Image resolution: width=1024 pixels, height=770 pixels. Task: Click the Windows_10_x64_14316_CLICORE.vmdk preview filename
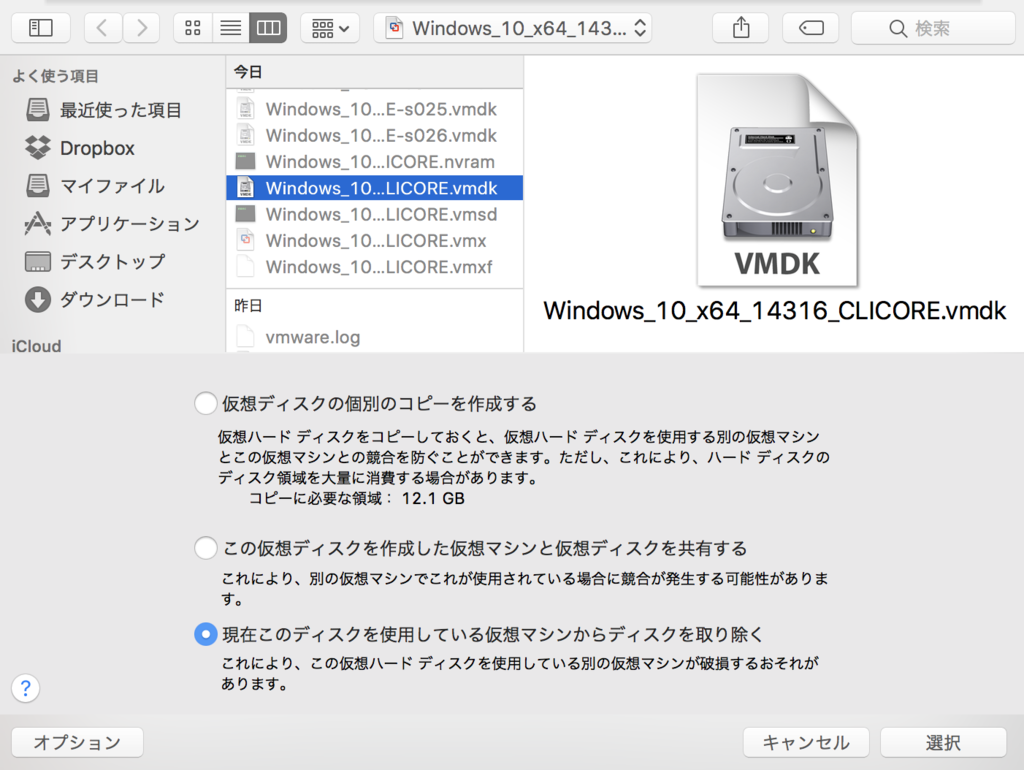pyautogui.click(x=775, y=311)
